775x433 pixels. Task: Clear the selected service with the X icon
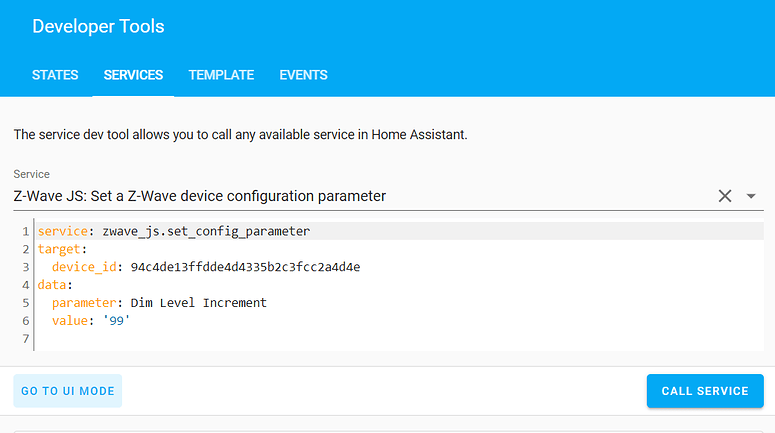click(725, 196)
